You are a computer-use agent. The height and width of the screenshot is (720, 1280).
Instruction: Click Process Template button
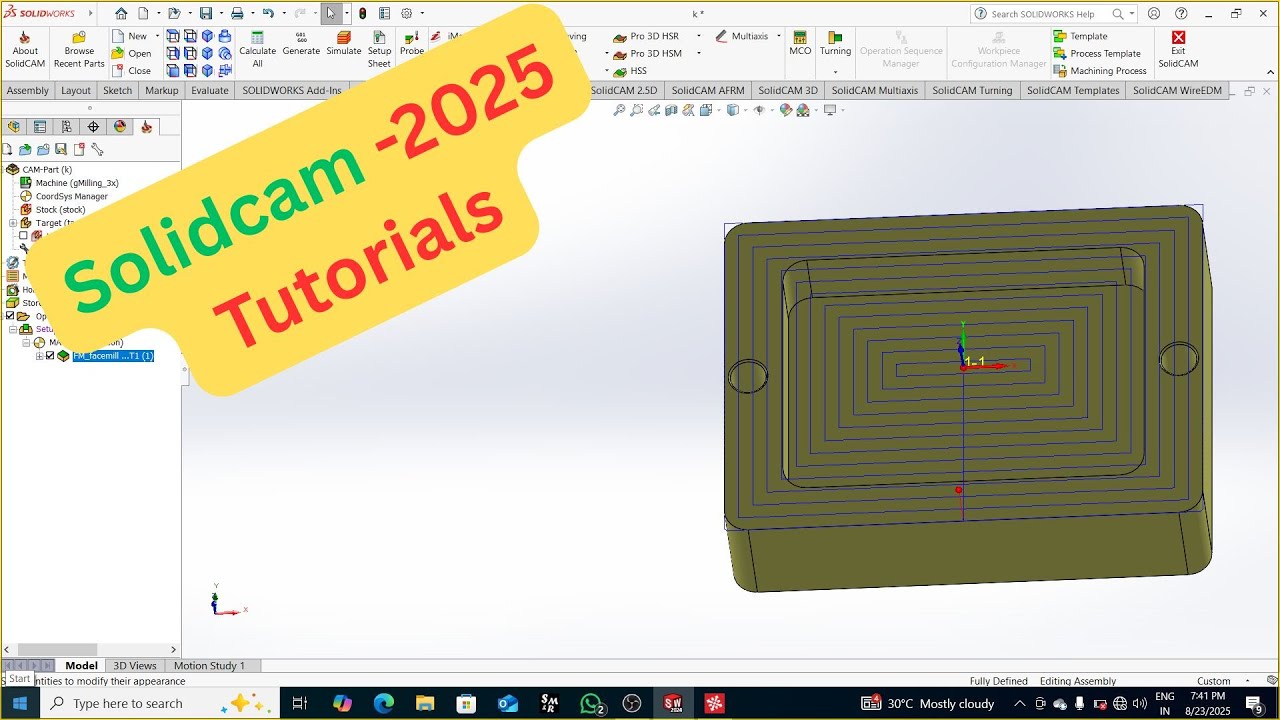(x=1097, y=53)
